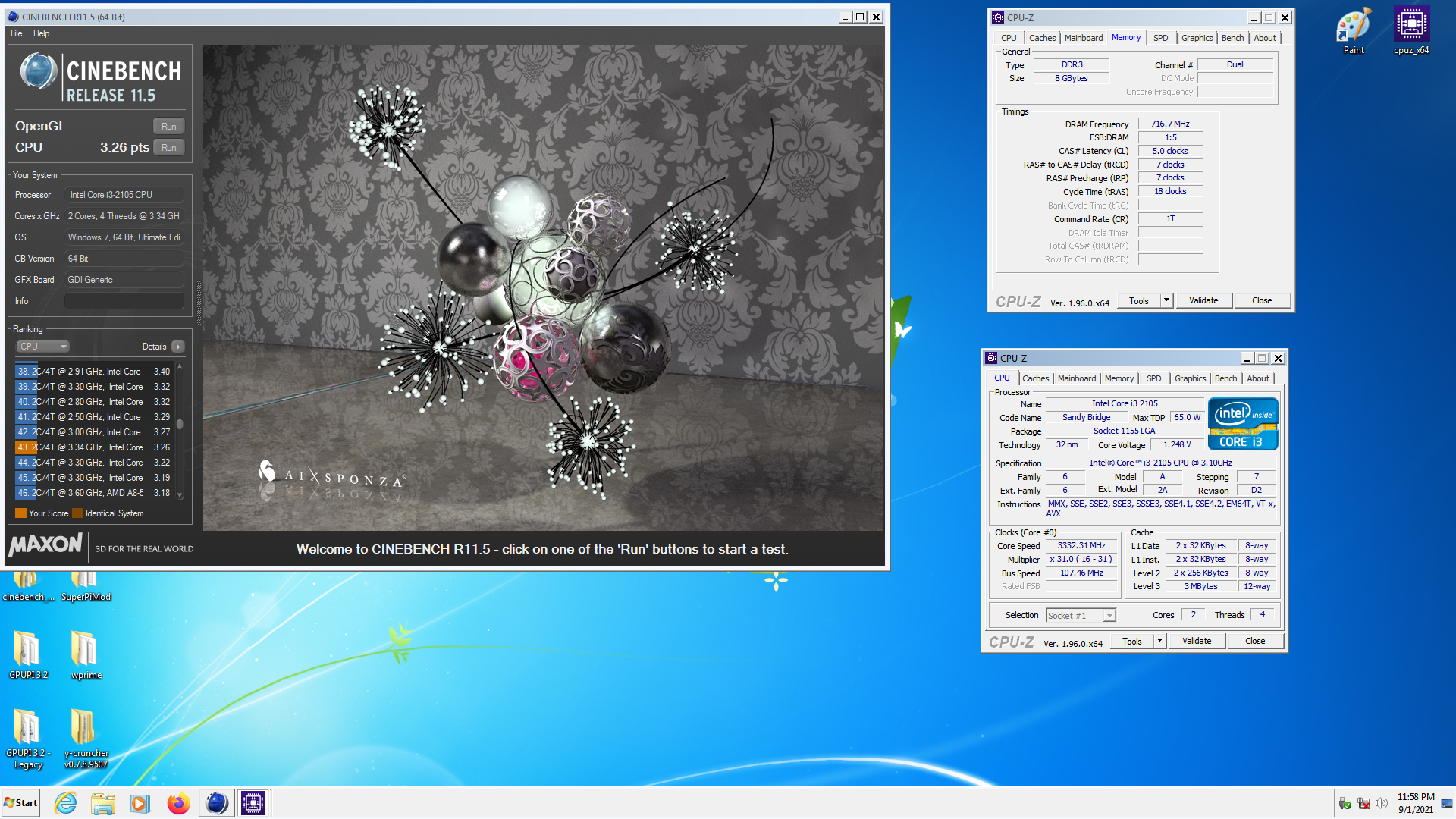Run the CPU benchmark
Screen dimensions: 1456x819
point(169,148)
